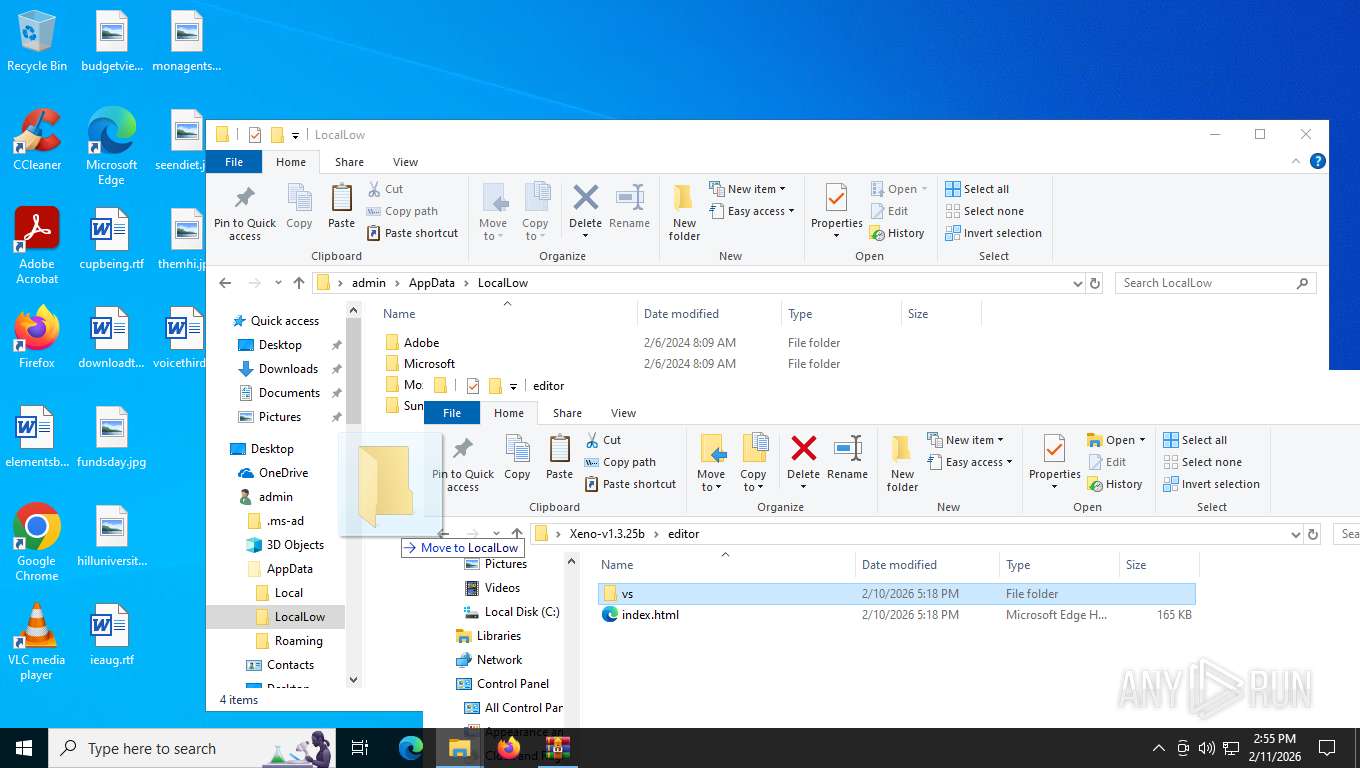Select Downloads in Quick access
This screenshot has width=1360, height=768.
pos(288,369)
